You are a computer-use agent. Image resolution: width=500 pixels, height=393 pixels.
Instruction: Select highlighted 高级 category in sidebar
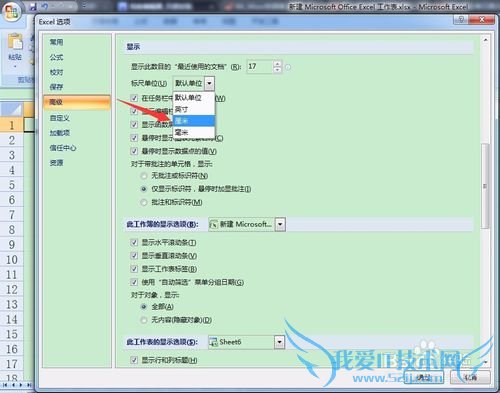point(77,102)
